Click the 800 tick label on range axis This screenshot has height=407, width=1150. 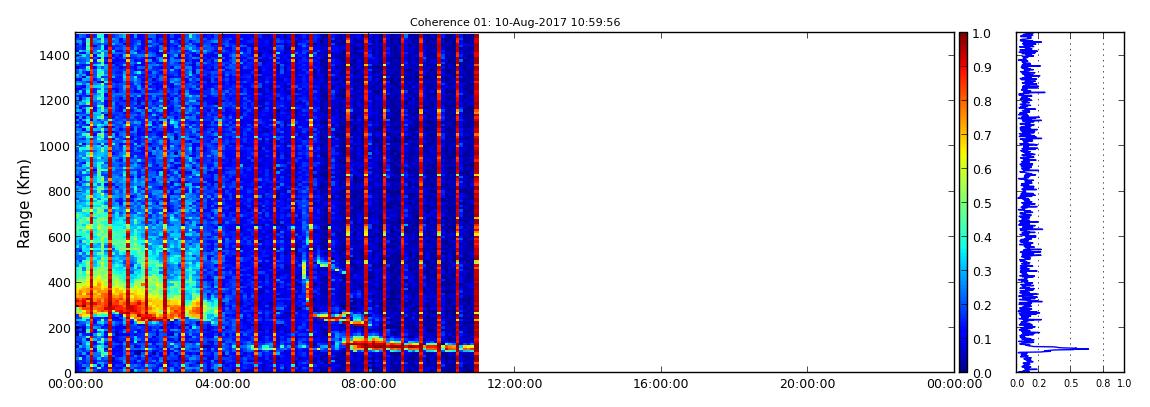(58, 192)
